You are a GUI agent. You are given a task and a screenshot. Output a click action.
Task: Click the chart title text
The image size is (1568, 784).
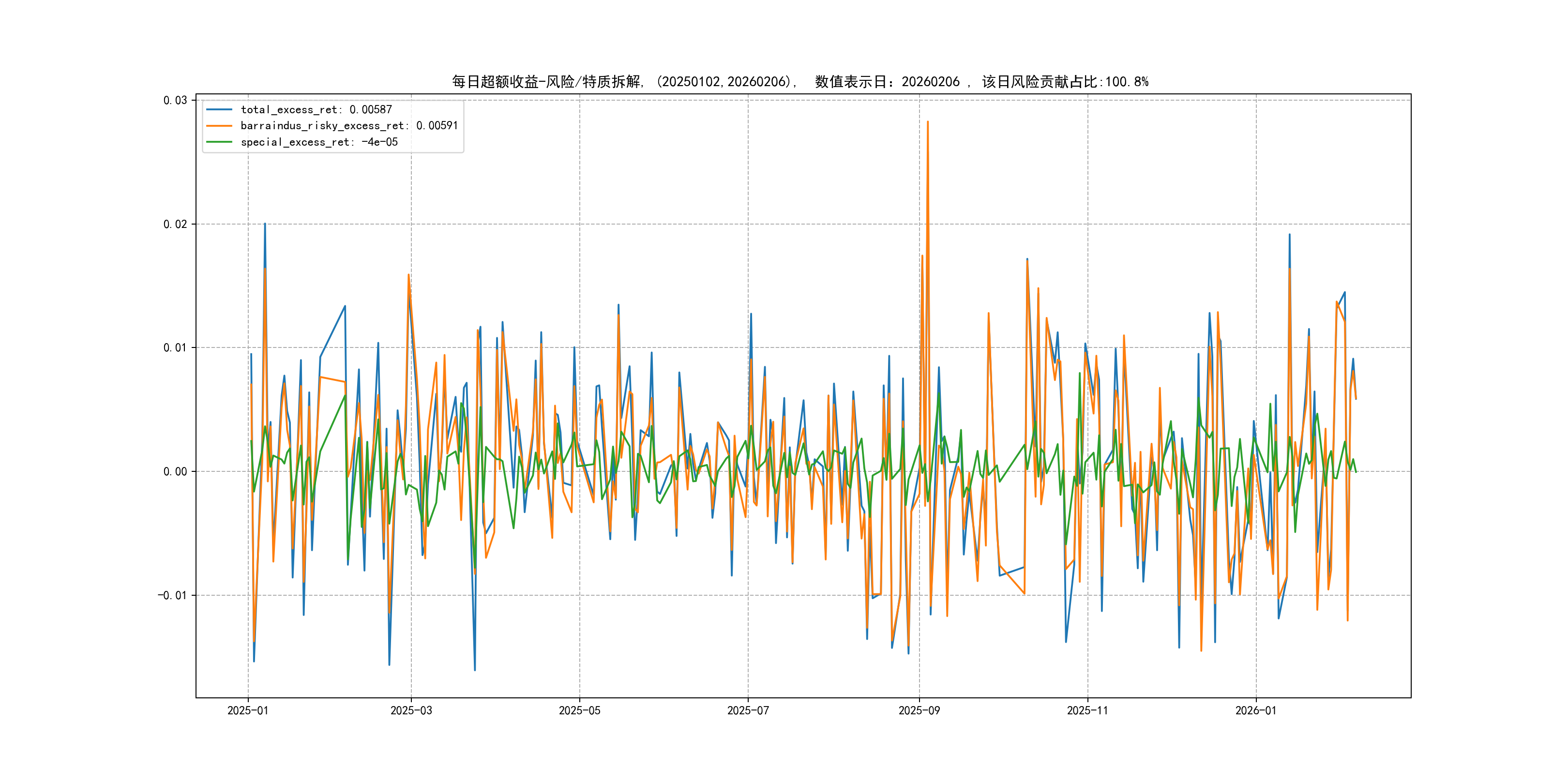(800, 82)
